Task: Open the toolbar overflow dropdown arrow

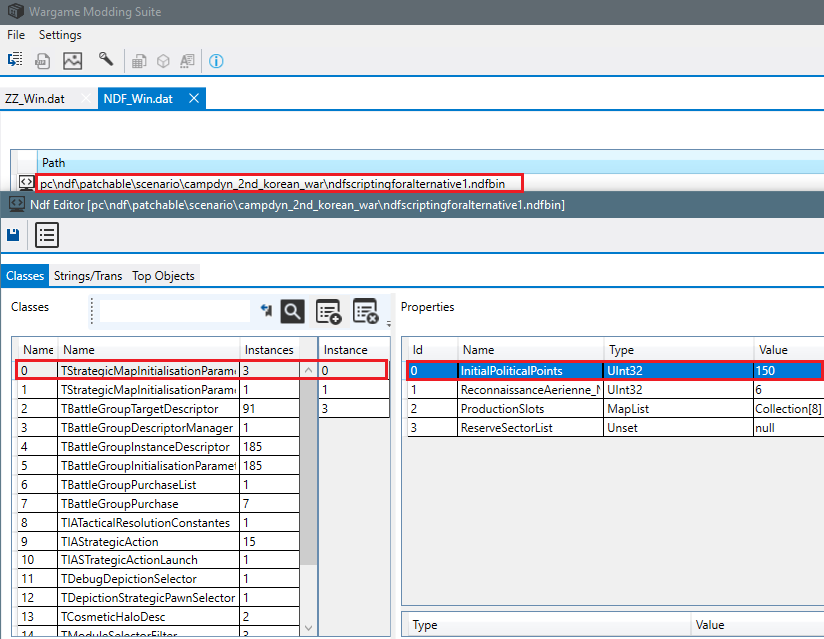Action: point(389,324)
